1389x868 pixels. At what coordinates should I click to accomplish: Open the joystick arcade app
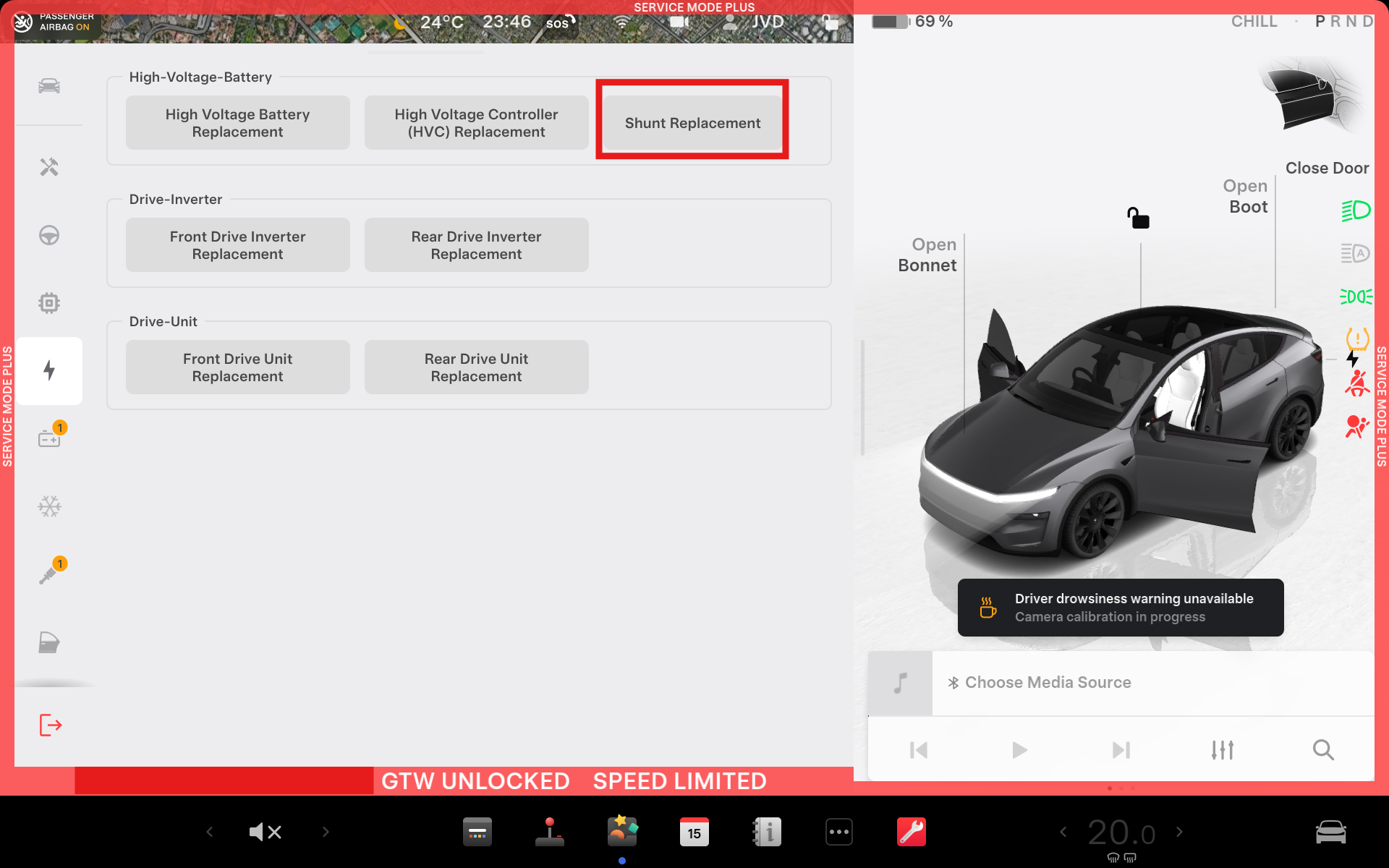pyautogui.click(x=550, y=832)
